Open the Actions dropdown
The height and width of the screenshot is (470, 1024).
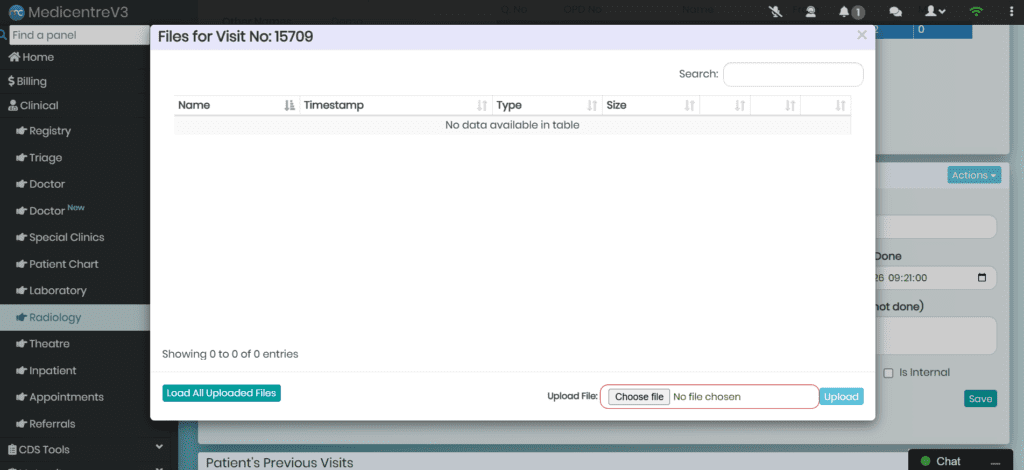coord(974,175)
